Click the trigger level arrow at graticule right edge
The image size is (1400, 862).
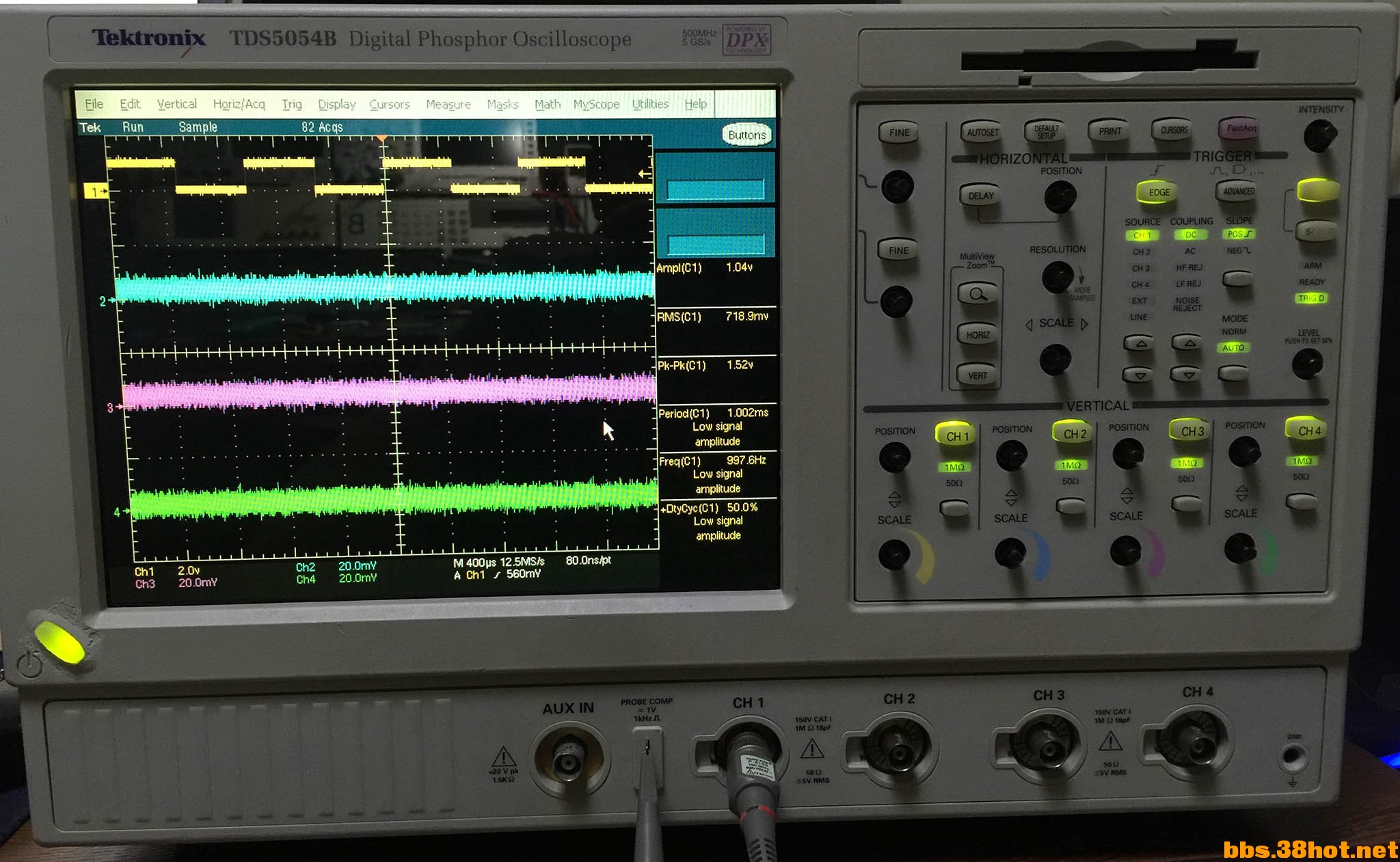tap(644, 174)
